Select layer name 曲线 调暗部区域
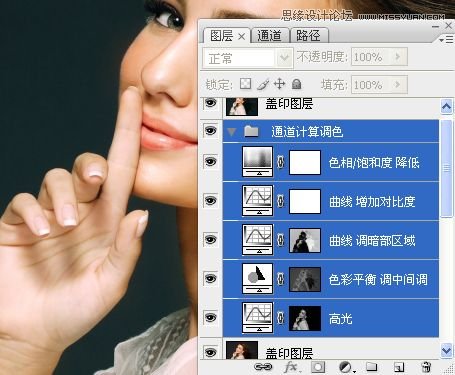455x375 pixels. pos(372,241)
